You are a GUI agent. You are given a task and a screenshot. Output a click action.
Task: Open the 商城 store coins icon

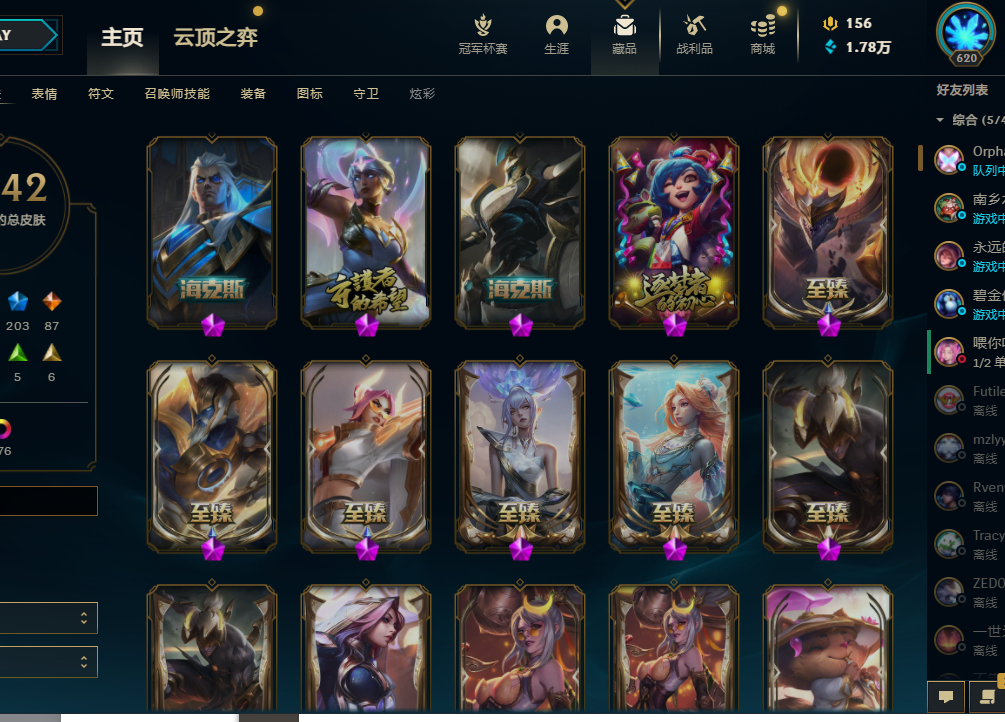tap(763, 26)
